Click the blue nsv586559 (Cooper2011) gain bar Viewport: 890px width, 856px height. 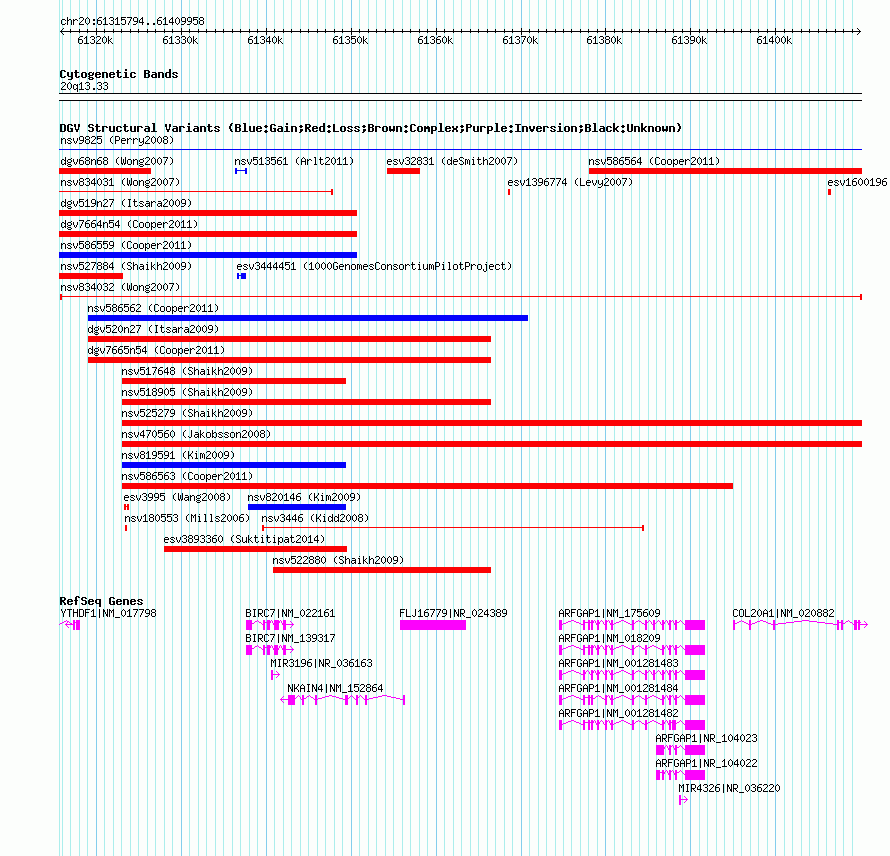click(x=208, y=255)
